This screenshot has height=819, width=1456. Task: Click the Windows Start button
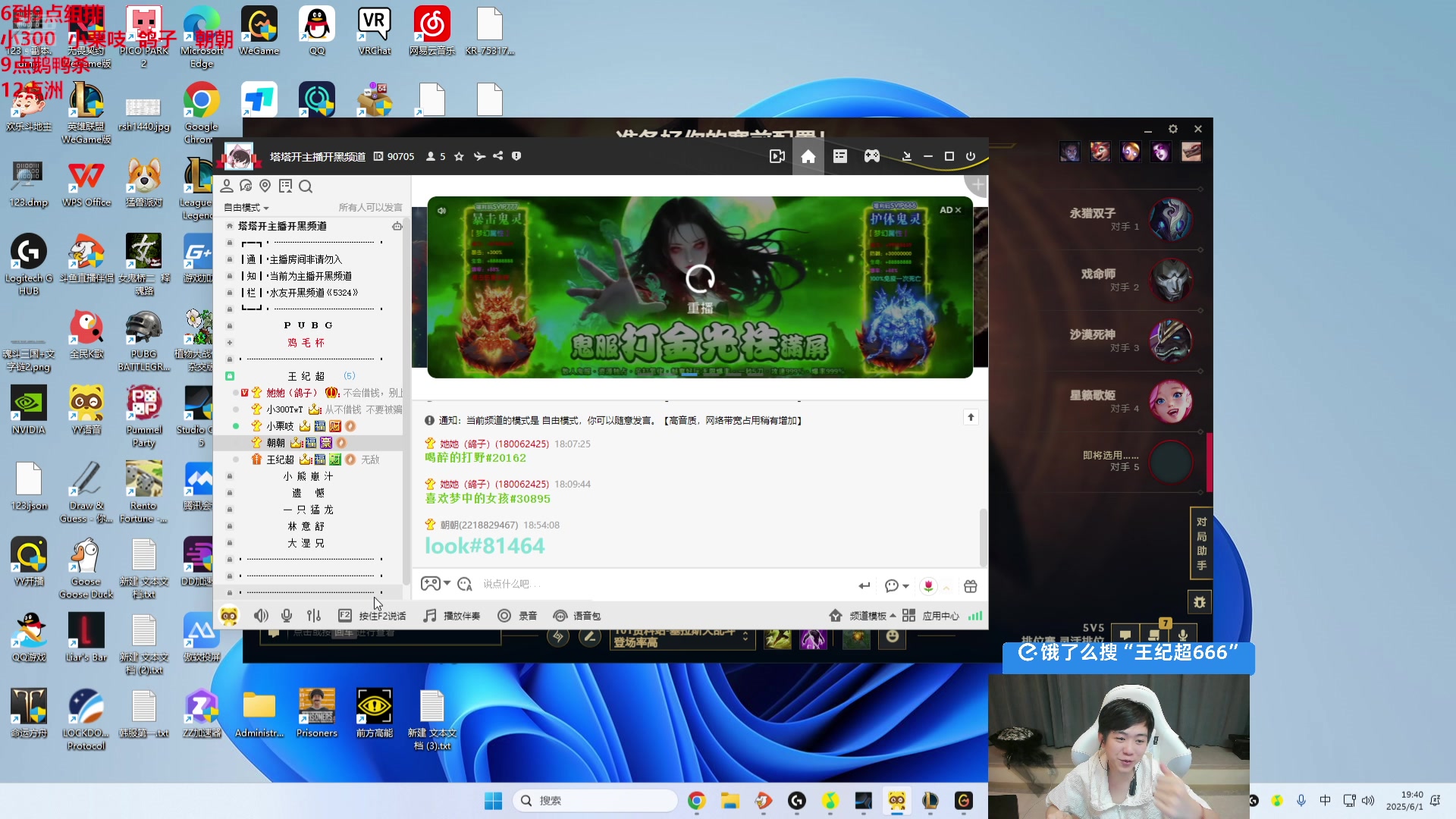[x=493, y=801]
